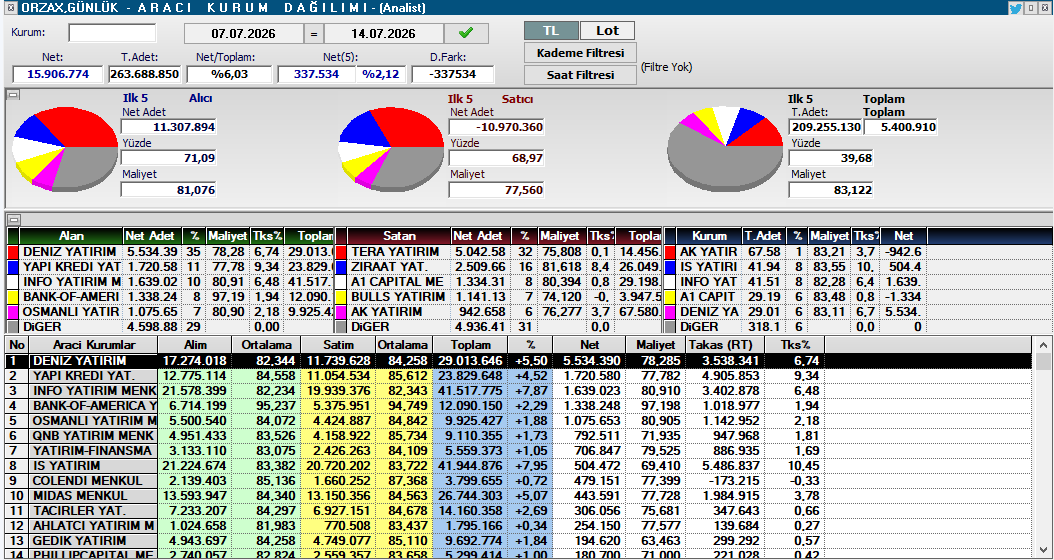Click the yellow swatch beside BULLS YATIRIM
Screen dimensions: 1054x560
tap(341, 296)
